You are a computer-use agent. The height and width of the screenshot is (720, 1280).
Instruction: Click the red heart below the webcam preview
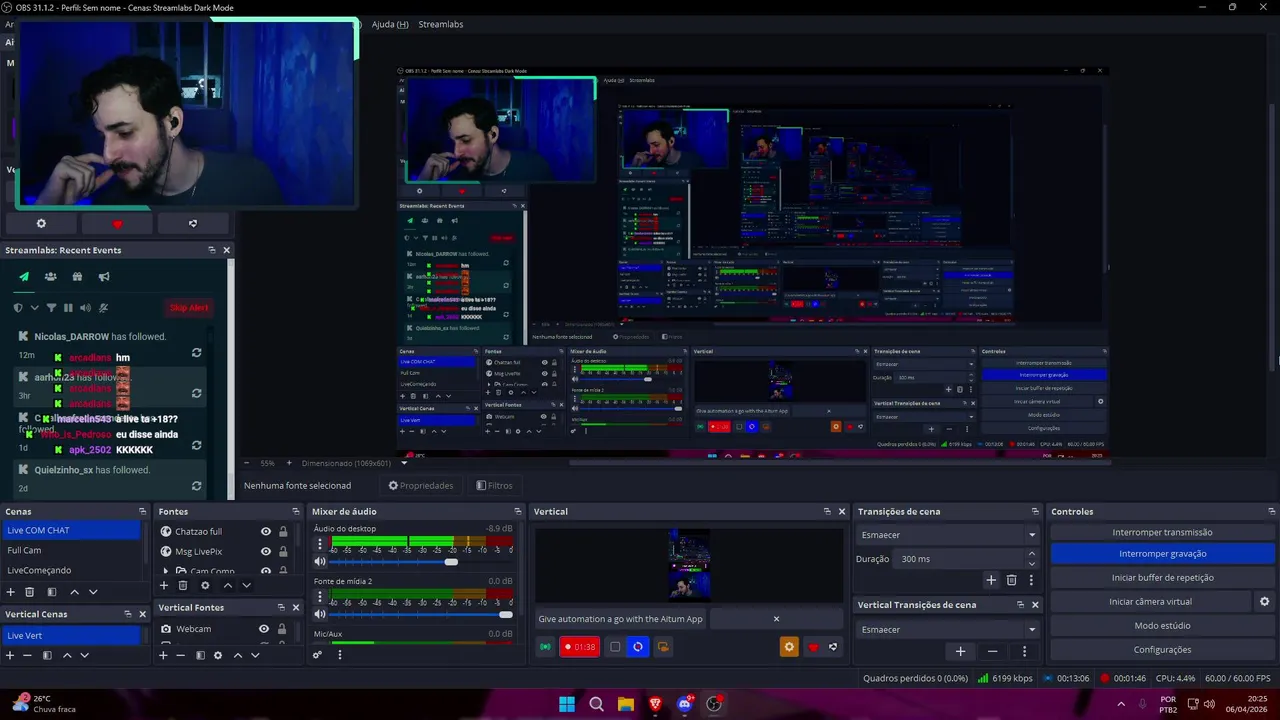117,224
